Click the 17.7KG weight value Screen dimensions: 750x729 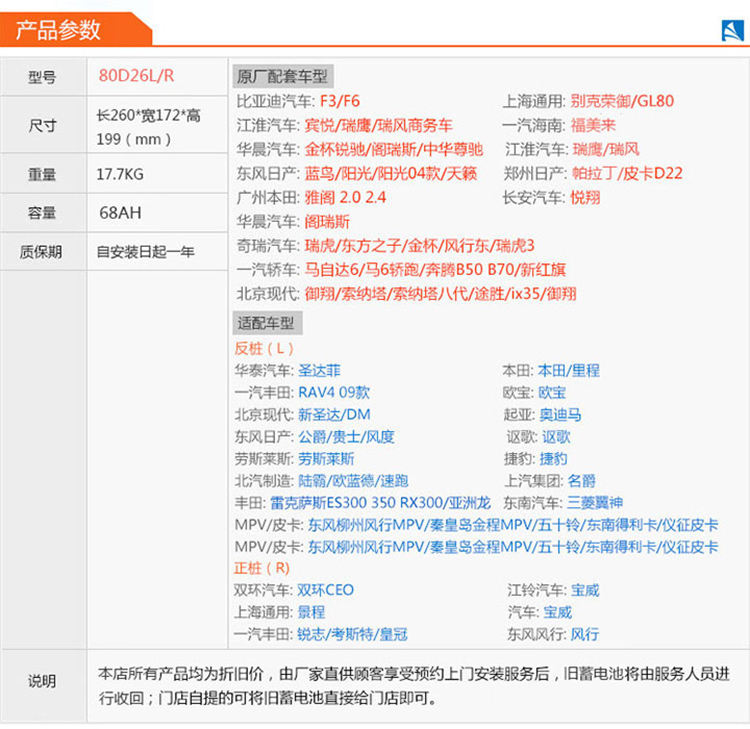pos(120,174)
